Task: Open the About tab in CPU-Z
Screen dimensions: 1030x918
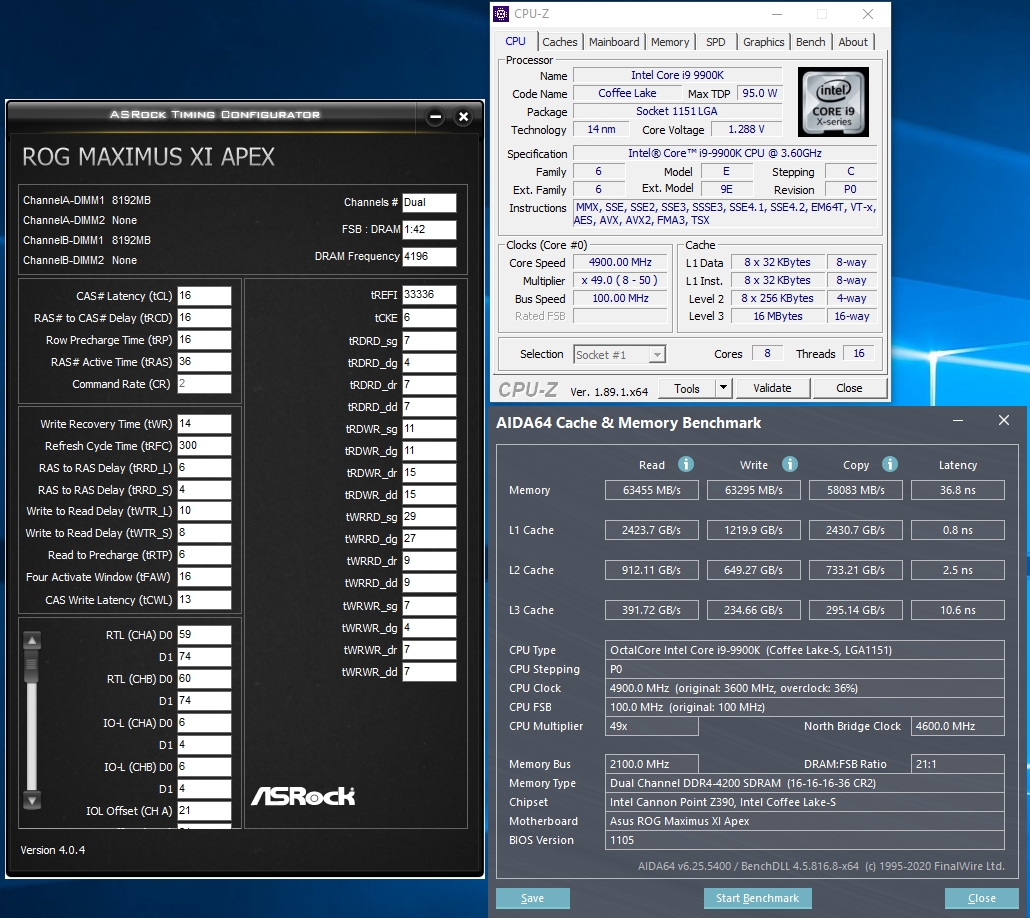Action: [x=853, y=42]
